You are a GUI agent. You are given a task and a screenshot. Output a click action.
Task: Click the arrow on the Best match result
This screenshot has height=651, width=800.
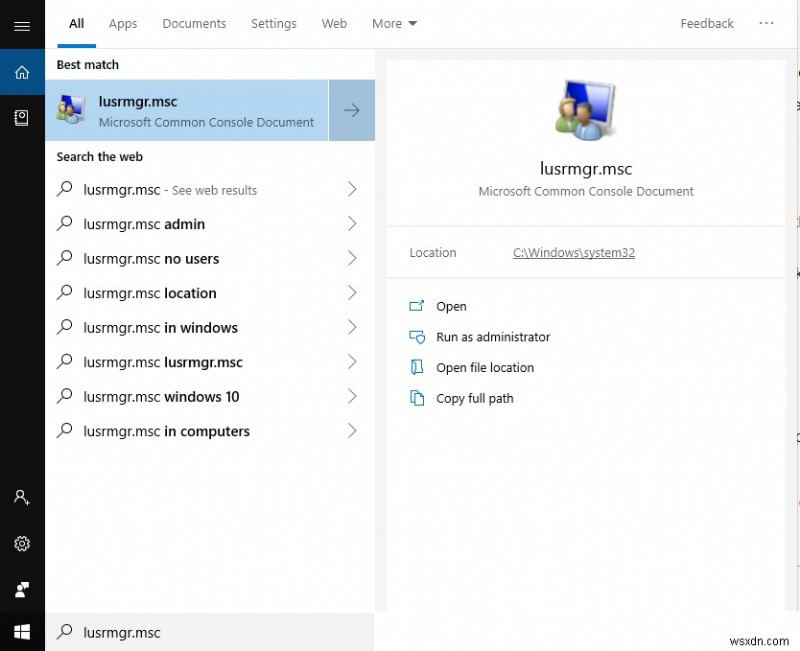point(352,110)
